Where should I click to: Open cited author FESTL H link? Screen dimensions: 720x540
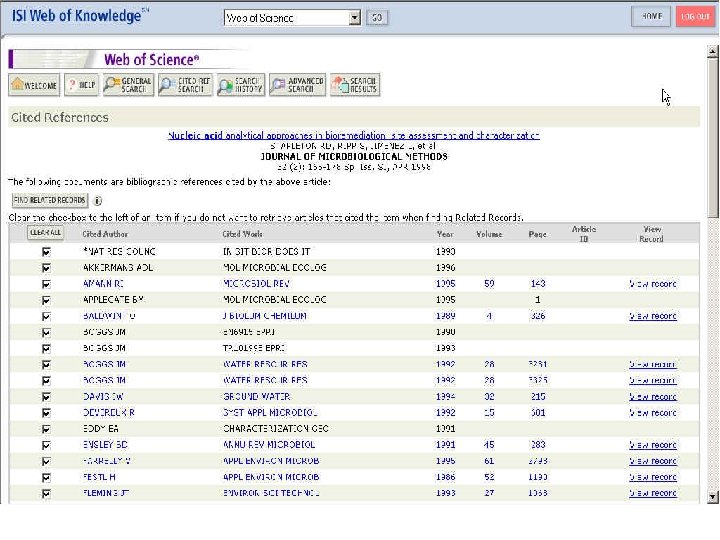(x=99, y=477)
